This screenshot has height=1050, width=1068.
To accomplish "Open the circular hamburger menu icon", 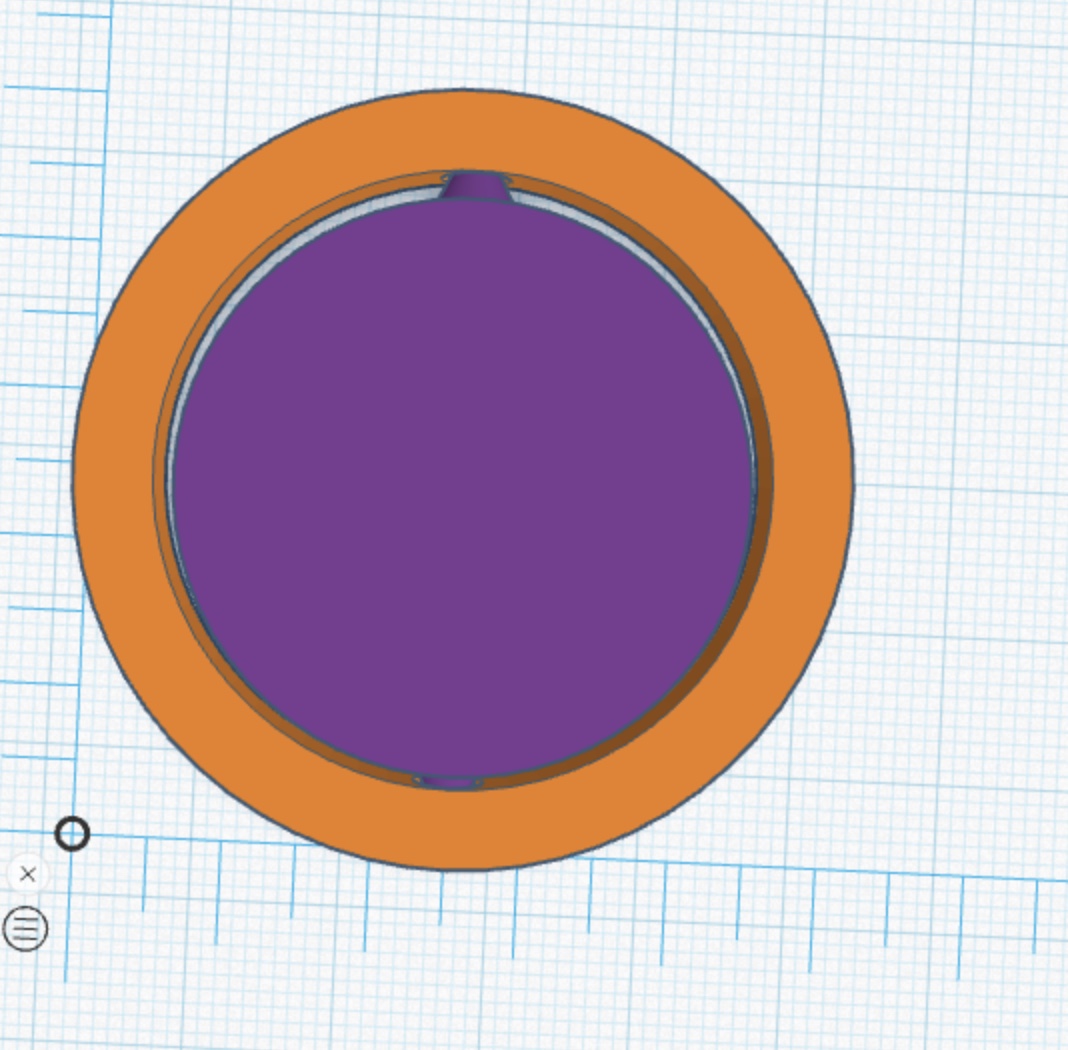I will click(25, 929).
